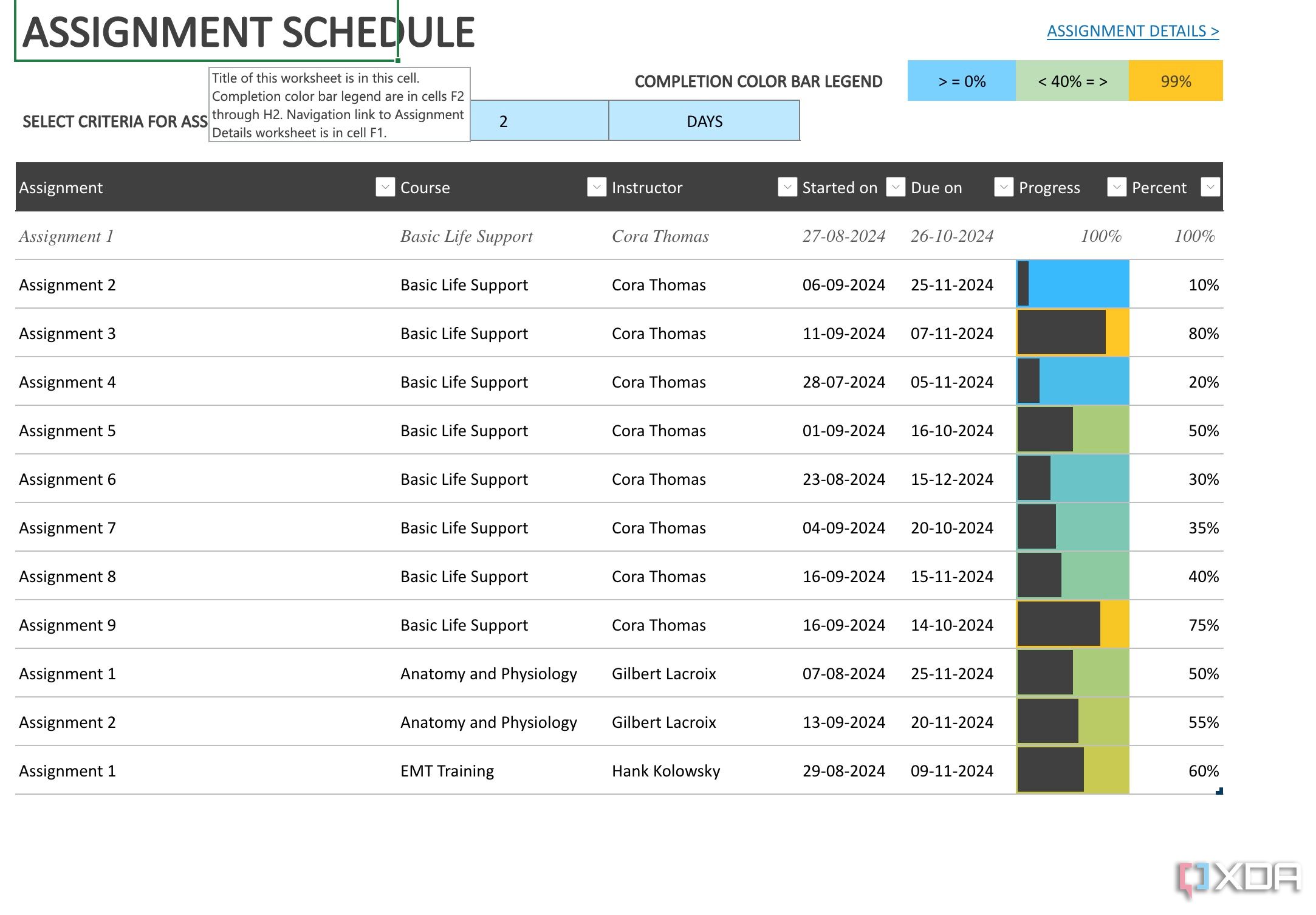Viewport: 1316px width, 915px height.
Task: Click the 80% progress bar for Assignment 3
Action: (1072, 332)
